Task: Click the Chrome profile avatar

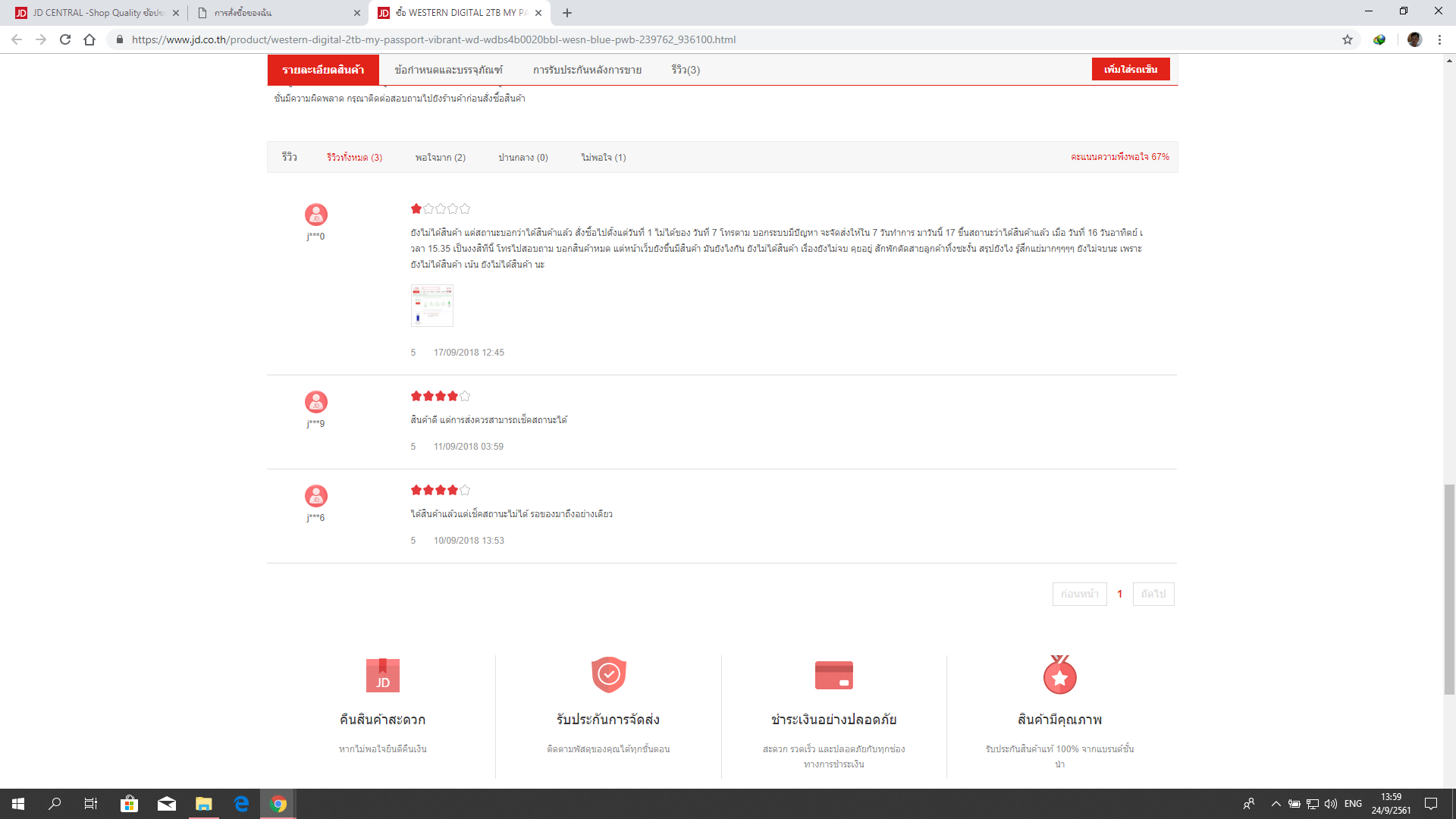Action: (x=1414, y=39)
